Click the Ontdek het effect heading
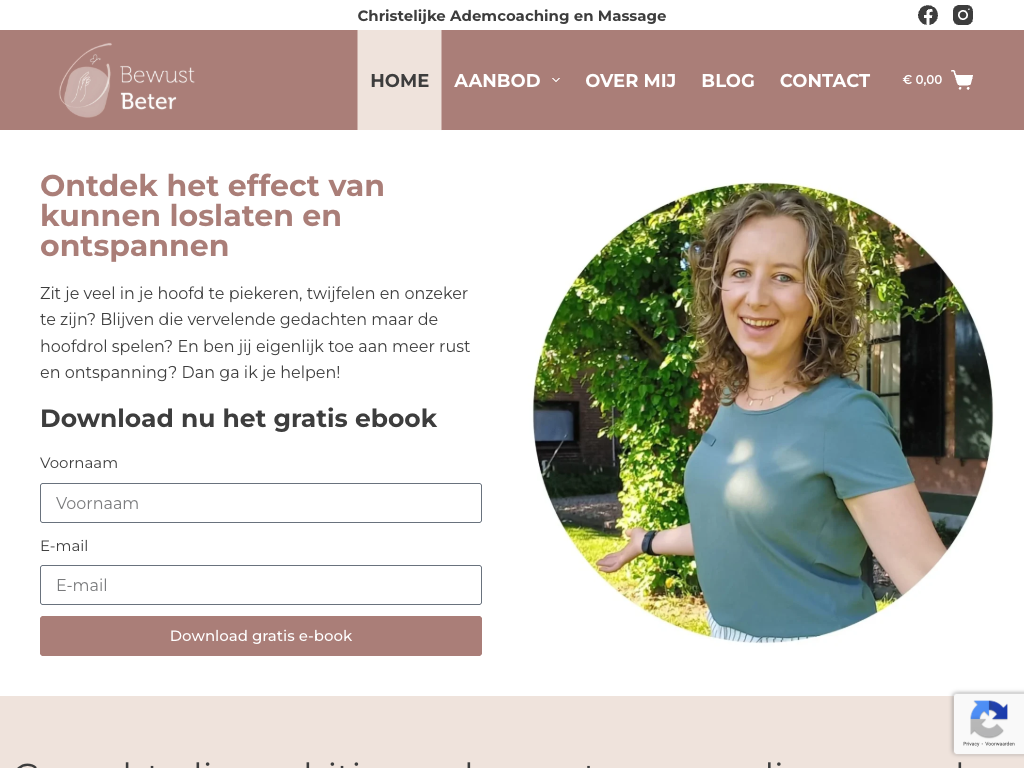1024x768 pixels. [x=212, y=216]
